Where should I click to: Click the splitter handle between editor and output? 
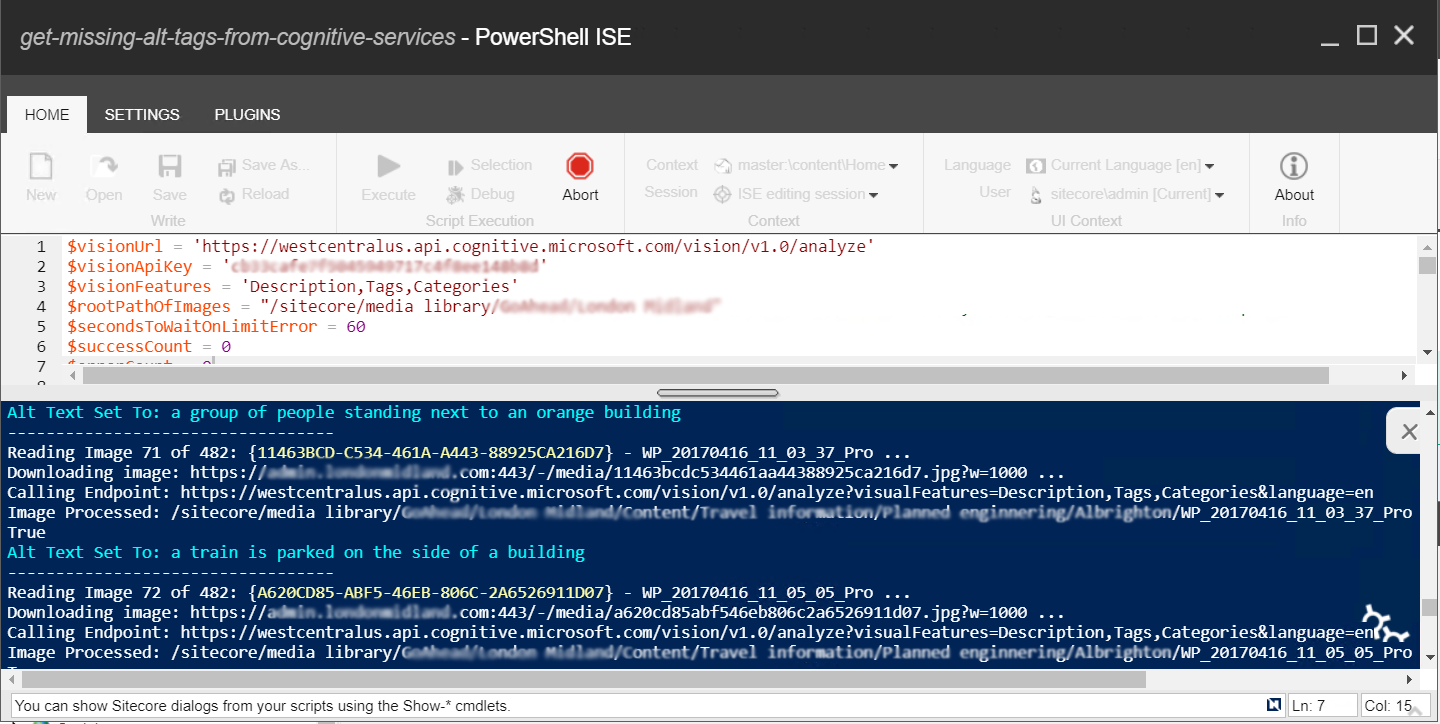[x=717, y=393]
